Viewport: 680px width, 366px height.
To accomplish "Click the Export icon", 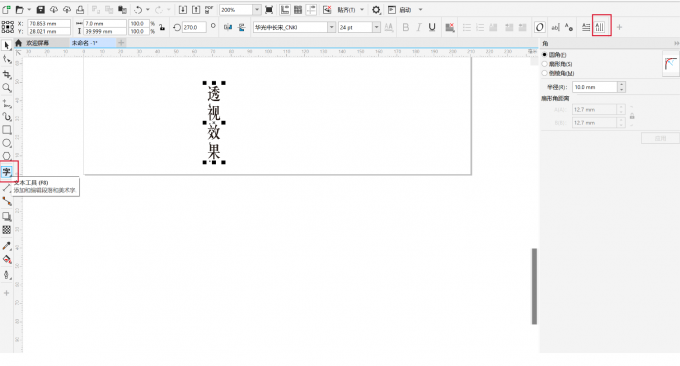I will click(196, 10).
